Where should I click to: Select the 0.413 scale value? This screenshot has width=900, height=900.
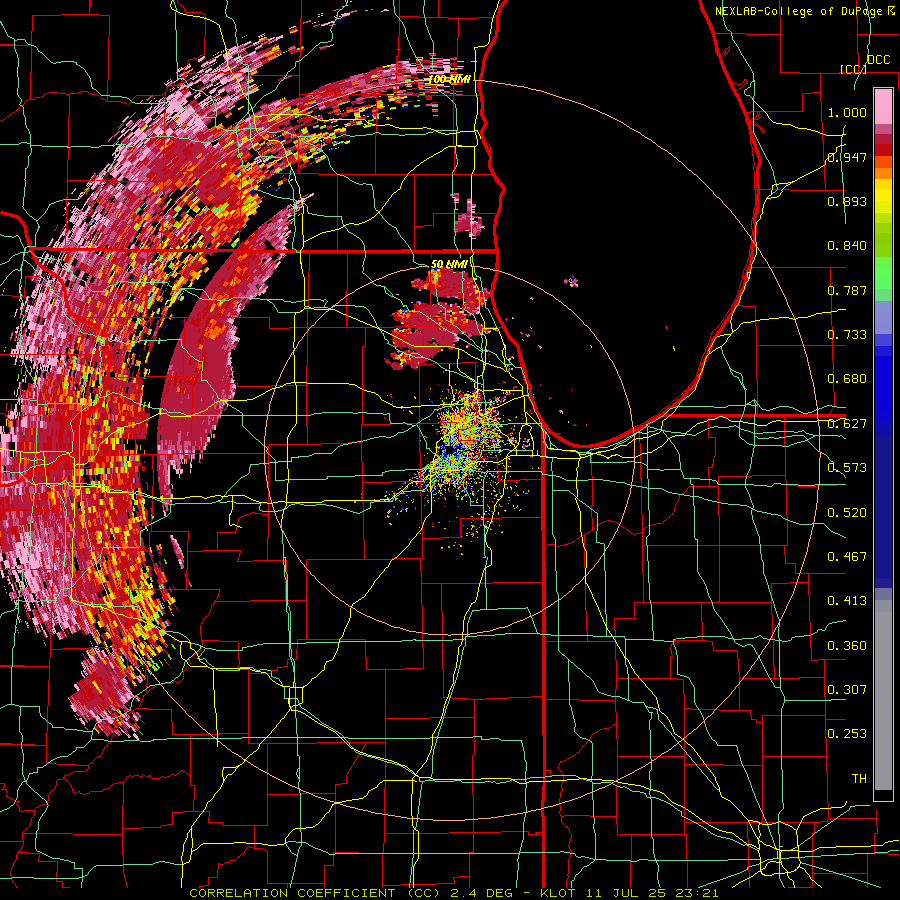[847, 601]
